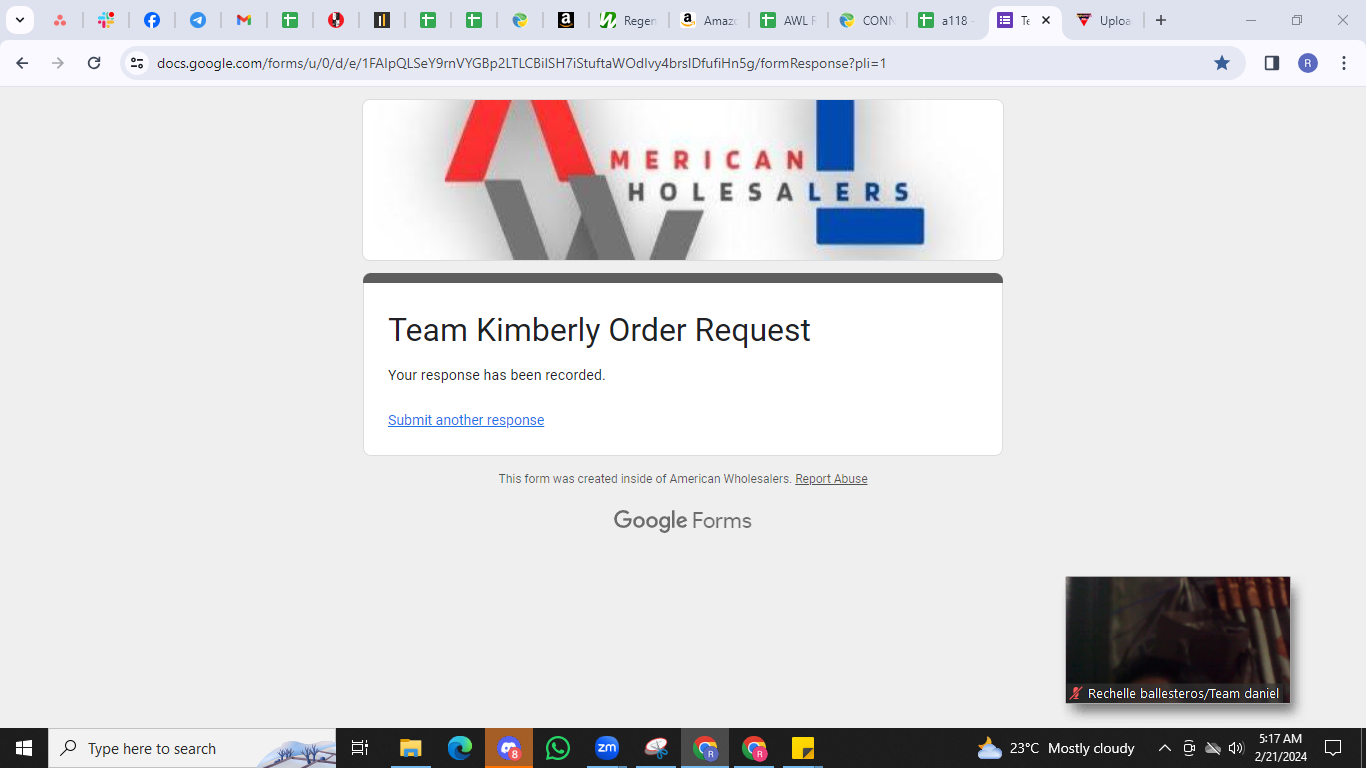Open the Uploa tab

point(1105,20)
